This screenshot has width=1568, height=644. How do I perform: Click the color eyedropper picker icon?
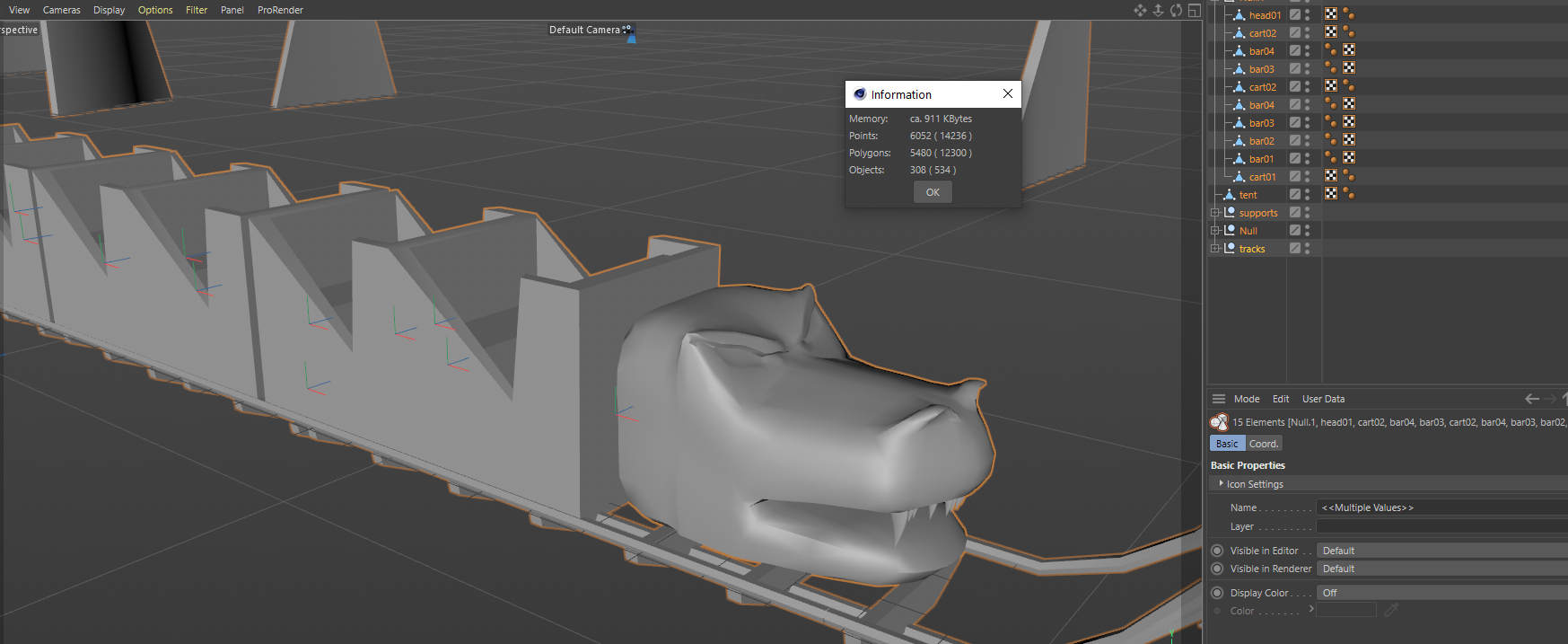pyautogui.click(x=1391, y=610)
